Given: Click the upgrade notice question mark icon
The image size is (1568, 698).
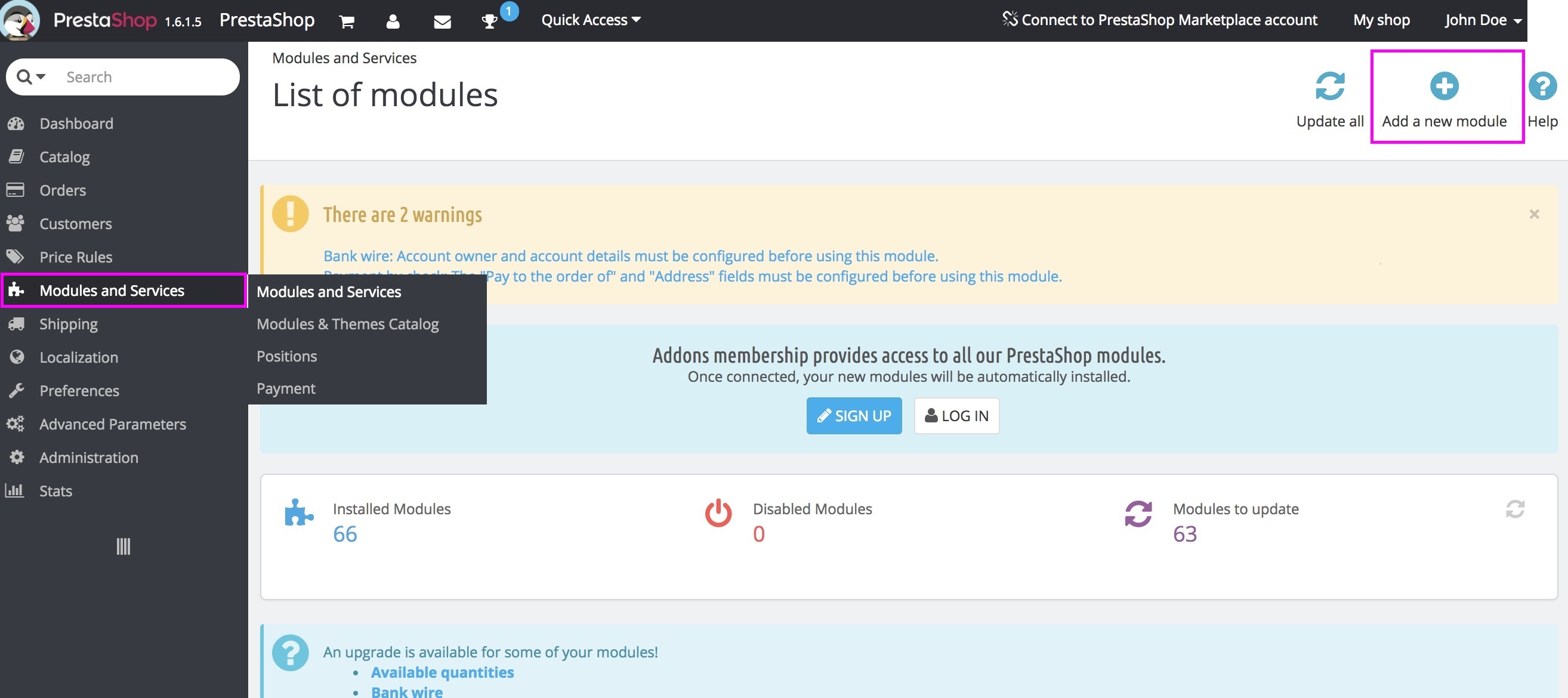Looking at the screenshot, I should coord(291,653).
